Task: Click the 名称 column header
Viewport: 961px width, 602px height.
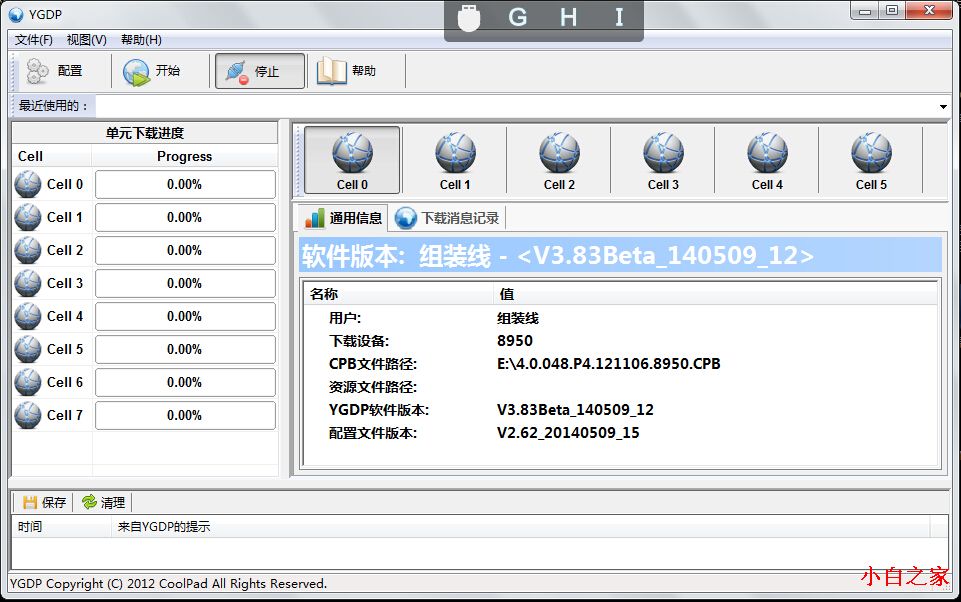Action: click(399, 294)
